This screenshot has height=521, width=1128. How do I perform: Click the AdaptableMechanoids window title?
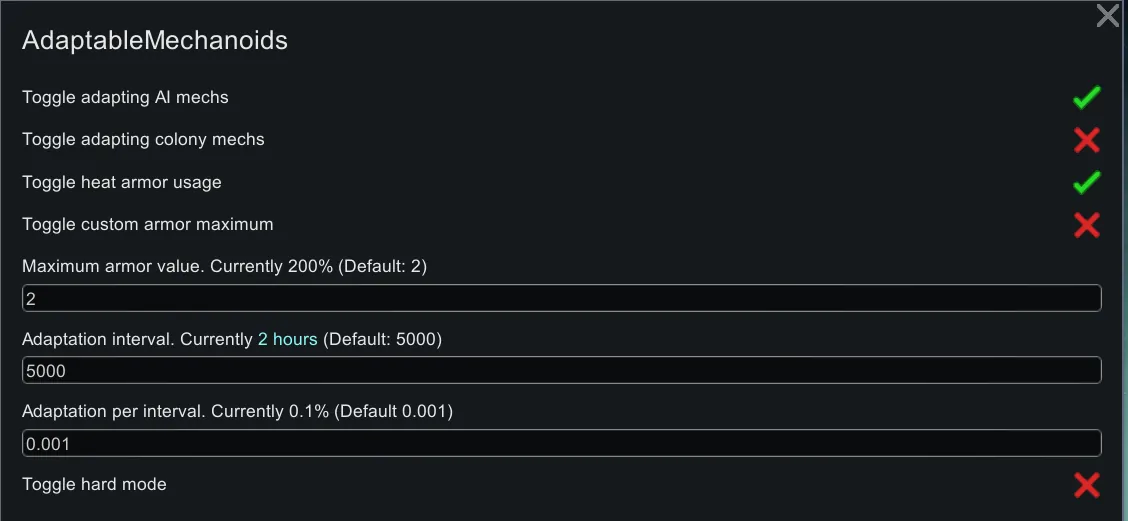click(155, 41)
